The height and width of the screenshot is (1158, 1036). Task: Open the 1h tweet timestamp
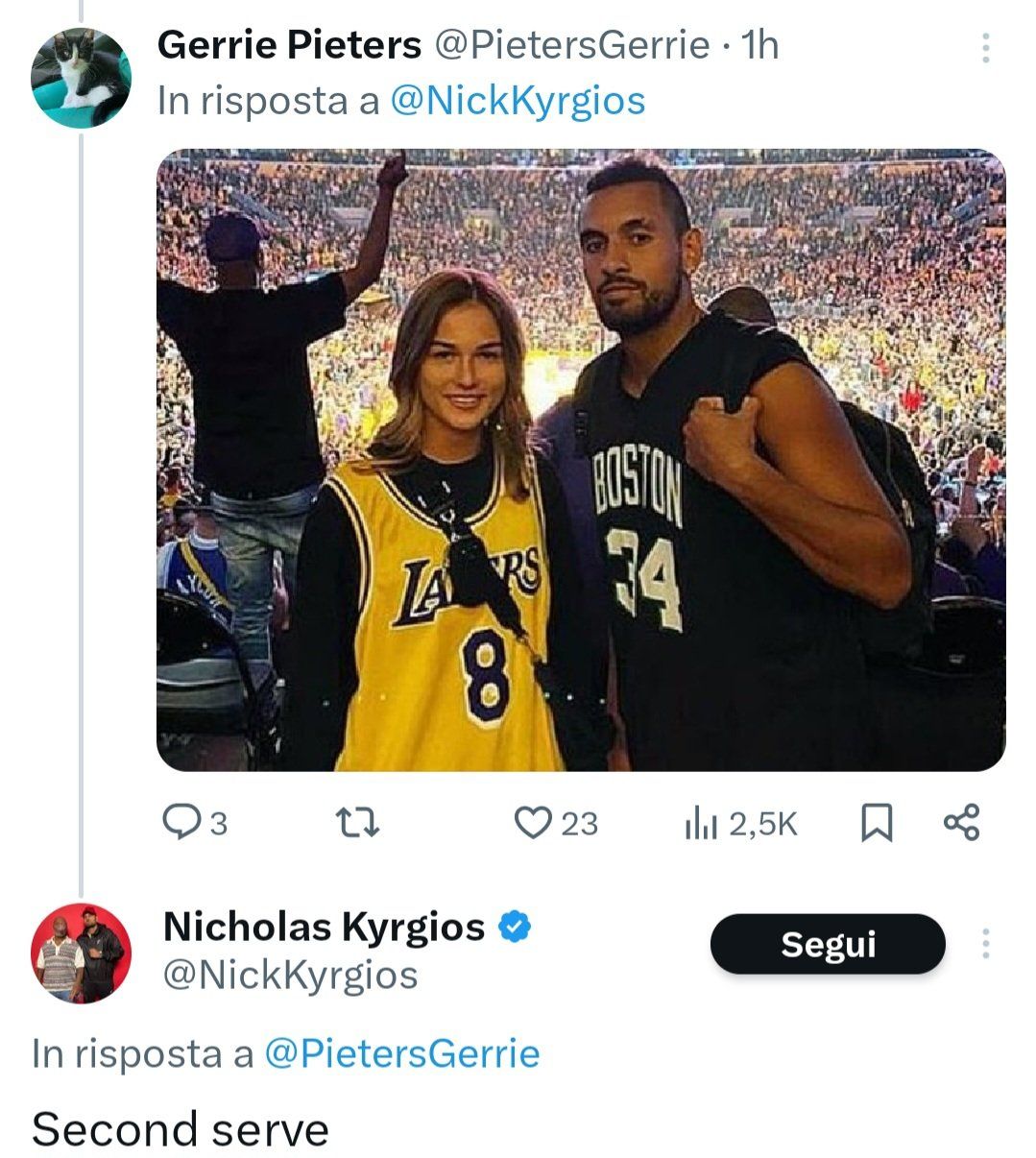[x=761, y=44]
